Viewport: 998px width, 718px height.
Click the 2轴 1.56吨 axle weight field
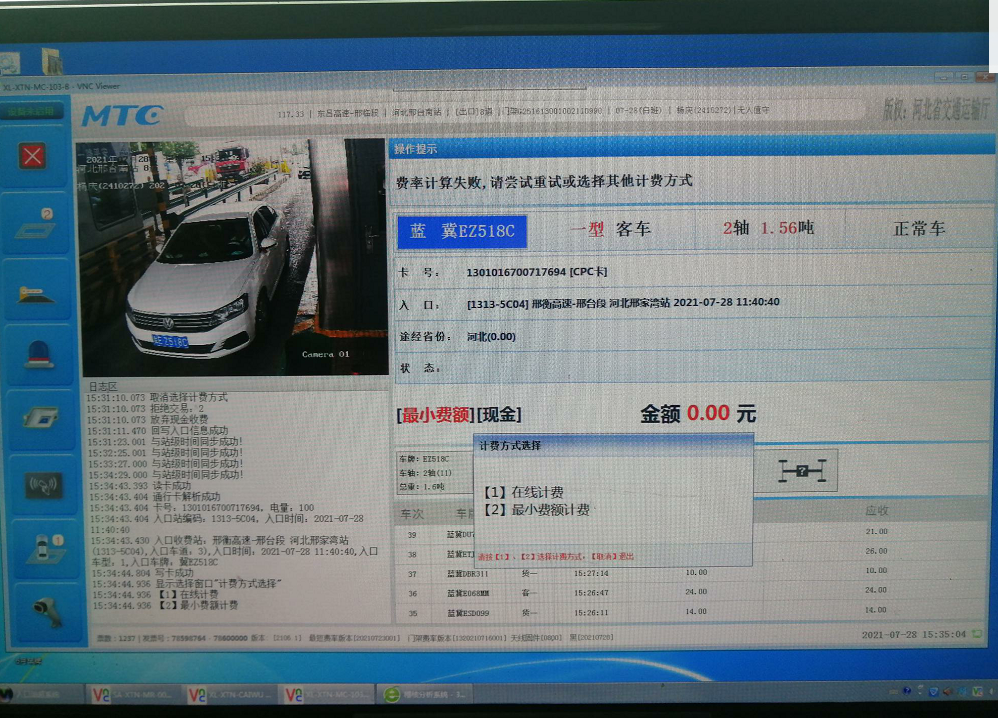tap(768, 228)
